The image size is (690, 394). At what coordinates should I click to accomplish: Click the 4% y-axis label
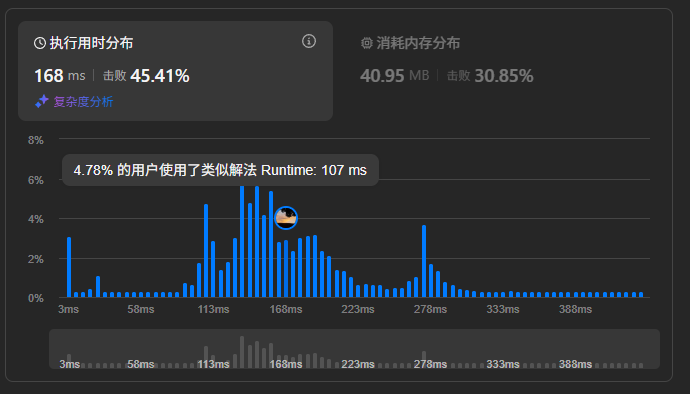pyautogui.click(x=36, y=219)
